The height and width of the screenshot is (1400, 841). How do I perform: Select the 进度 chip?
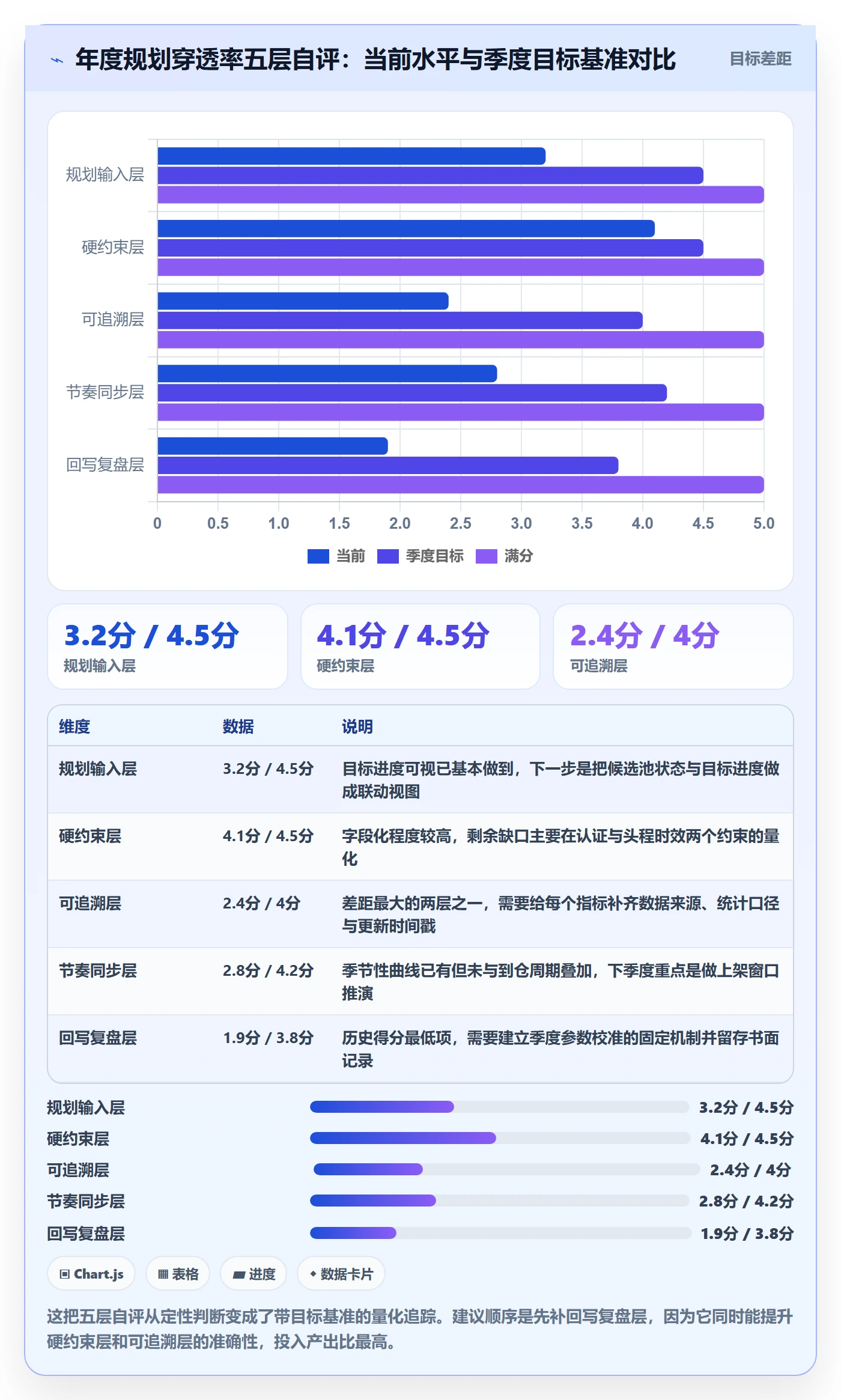[254, 1274]
